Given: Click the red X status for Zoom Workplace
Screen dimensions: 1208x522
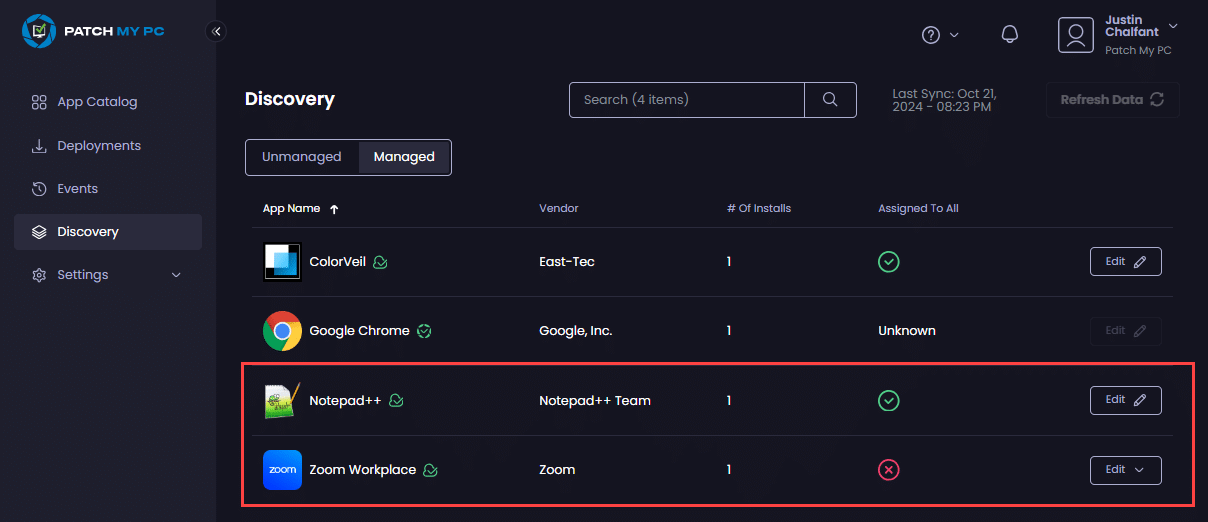Looking at the screenshot, I should click(888, 470).
